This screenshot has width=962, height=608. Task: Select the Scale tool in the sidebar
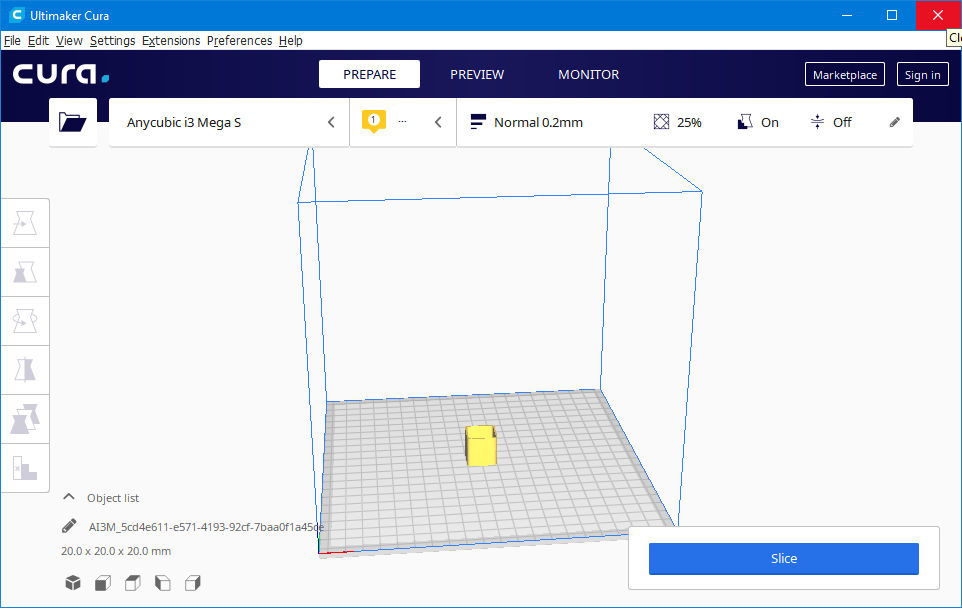pyautogui.click(x=25, y=272)
